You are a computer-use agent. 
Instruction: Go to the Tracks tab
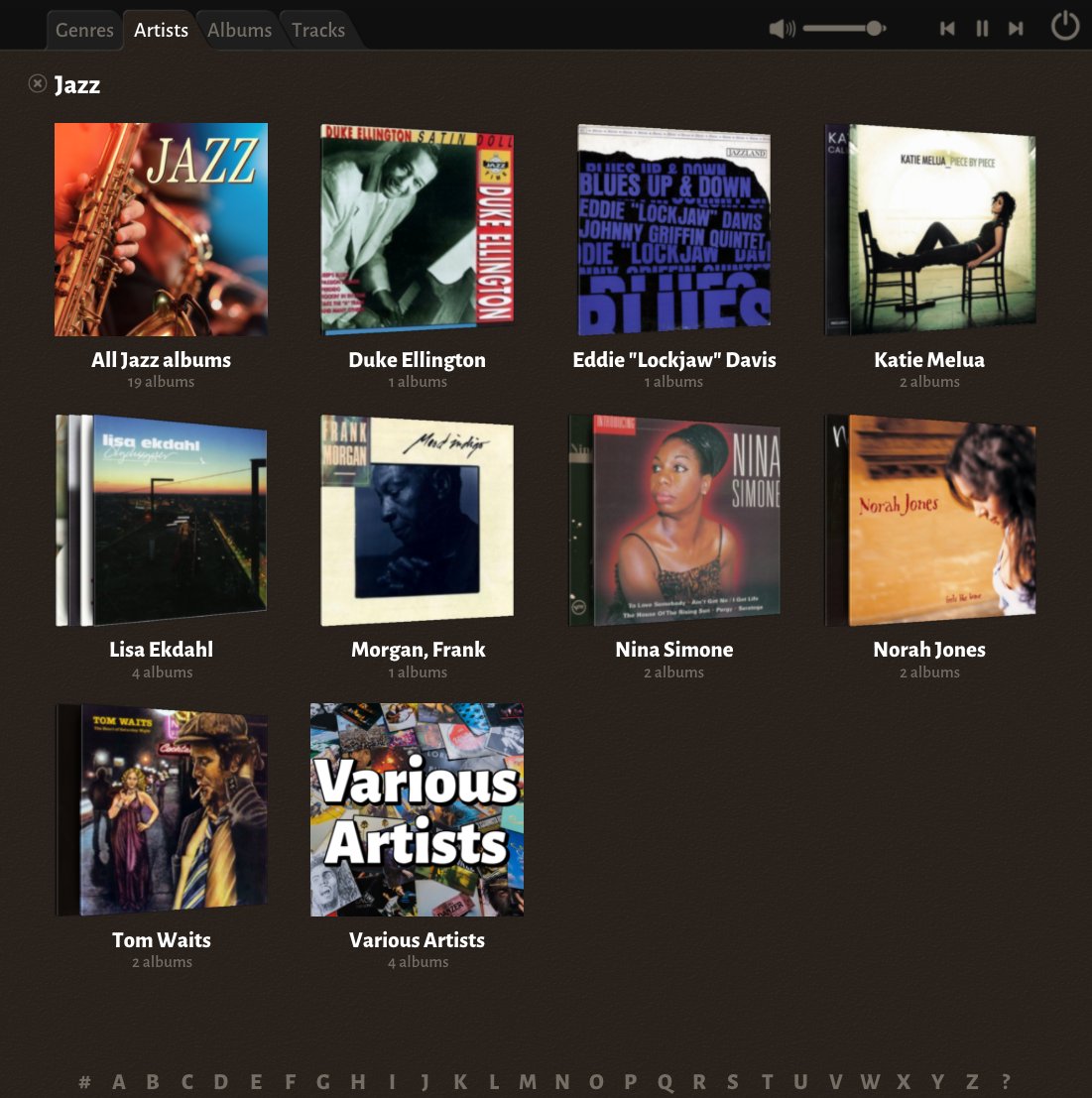pyautogui.click(x=318, y=30)
